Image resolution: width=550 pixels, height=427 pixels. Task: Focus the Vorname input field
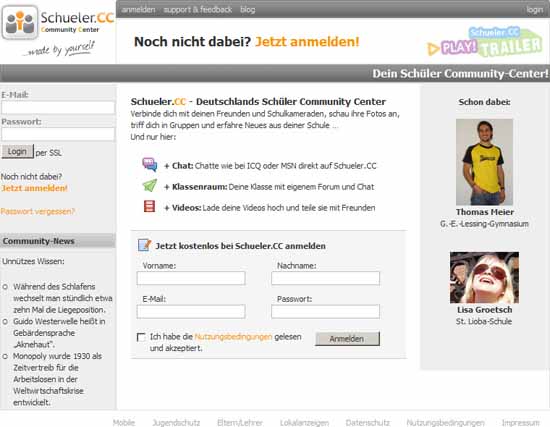(x=191, y=278)
